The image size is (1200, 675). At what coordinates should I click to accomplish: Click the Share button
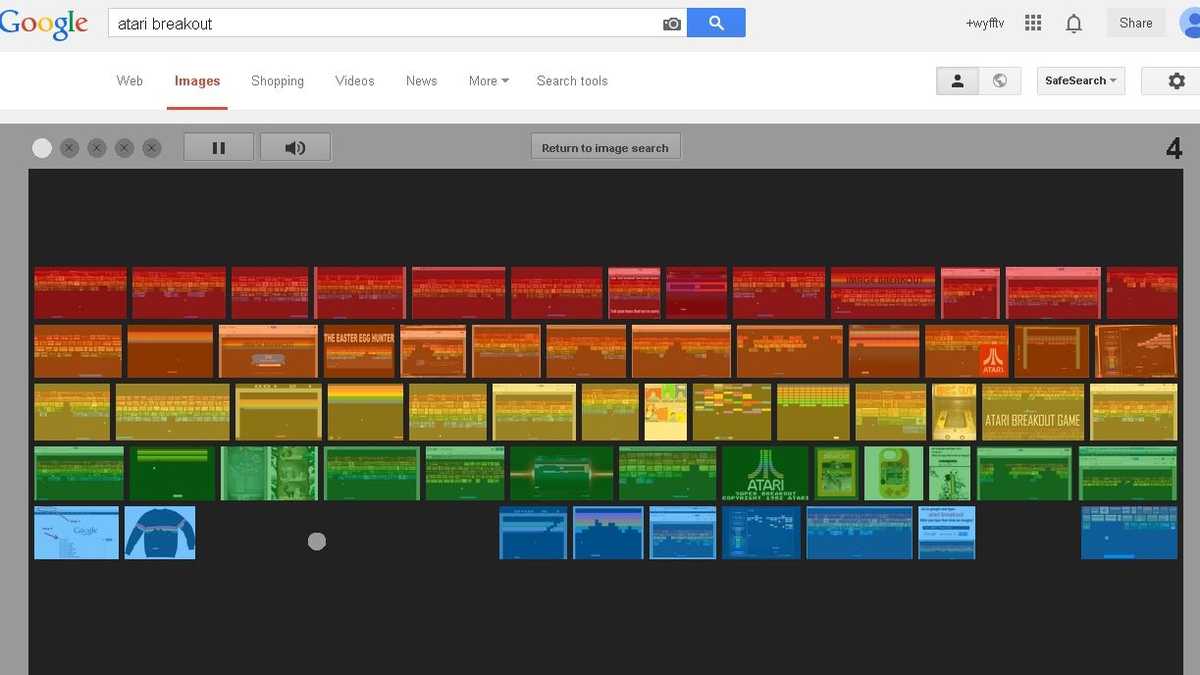coord(1135,22)
